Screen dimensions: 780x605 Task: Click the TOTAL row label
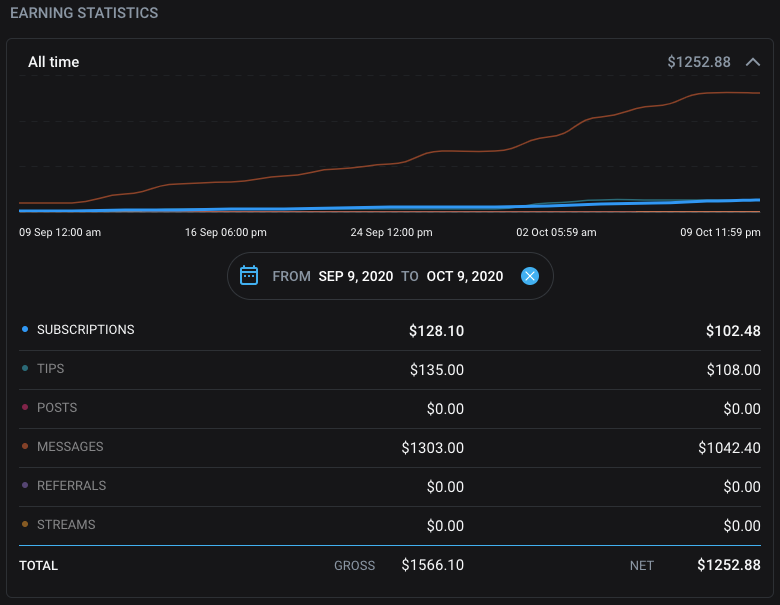38,566
